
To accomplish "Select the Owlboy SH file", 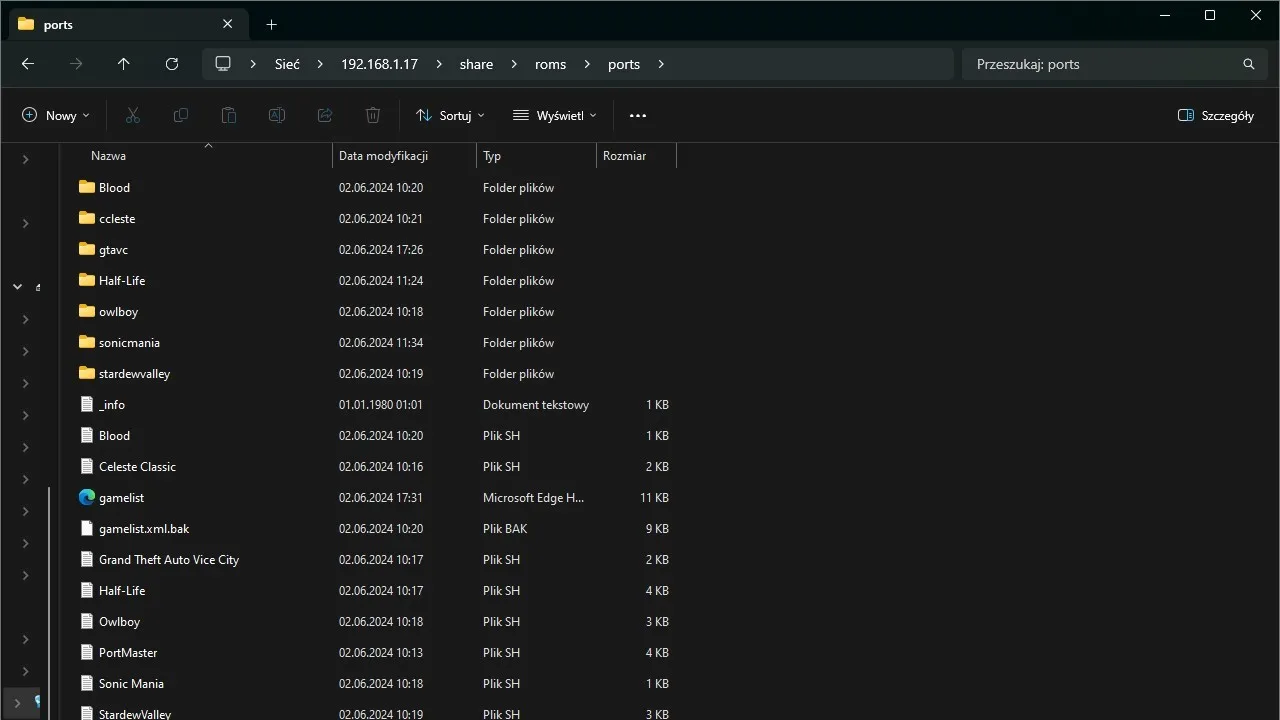I will (119, 622).
